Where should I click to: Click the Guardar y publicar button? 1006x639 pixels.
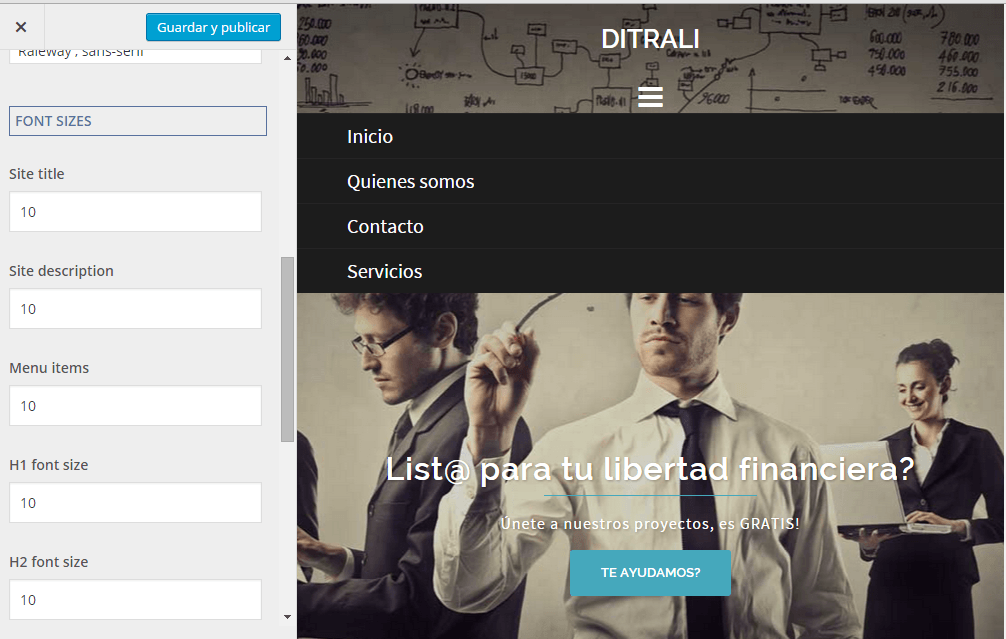point(213,28)
